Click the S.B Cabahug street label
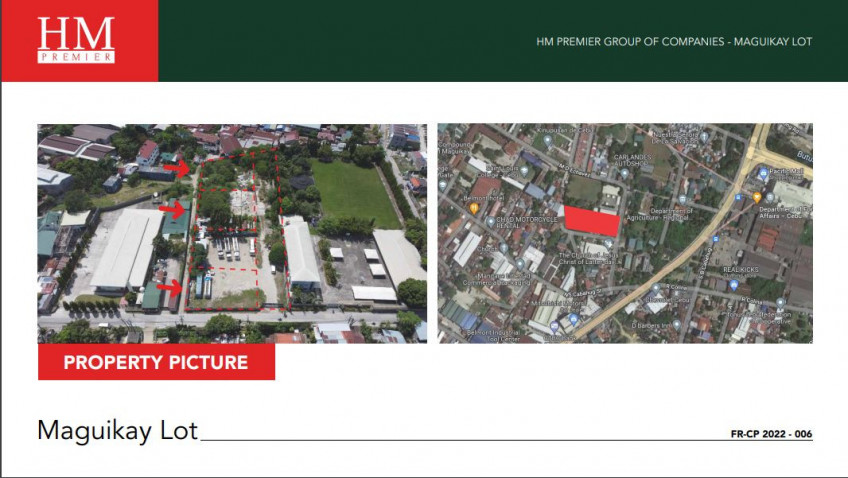This screenshot has width=848, height=478. (x=704, y=263)
